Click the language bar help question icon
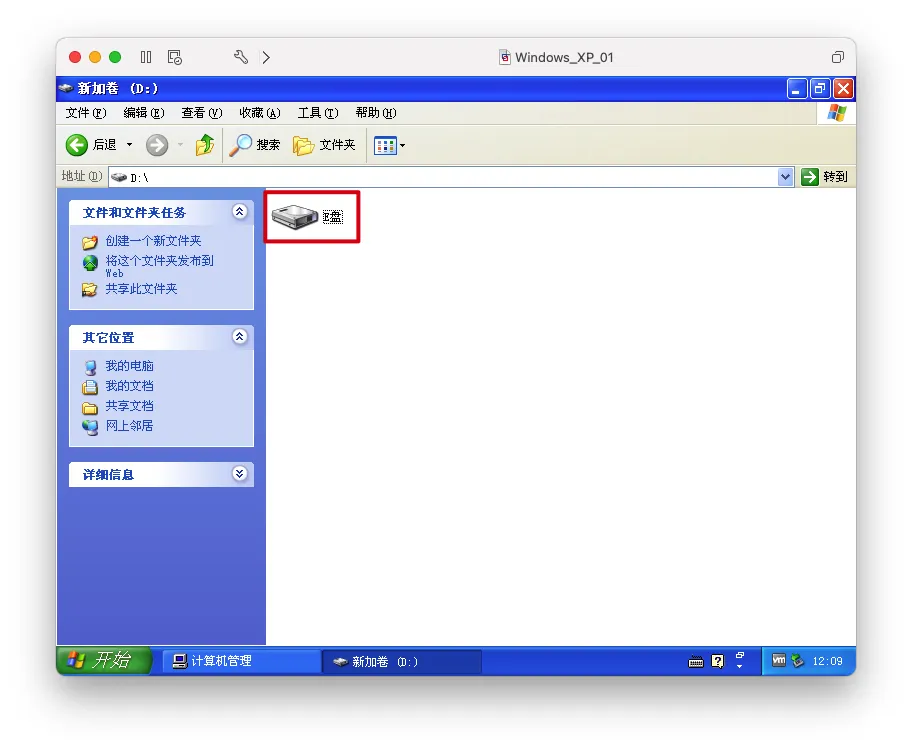The height and width of the screenshot is (750, 912). 718,662
